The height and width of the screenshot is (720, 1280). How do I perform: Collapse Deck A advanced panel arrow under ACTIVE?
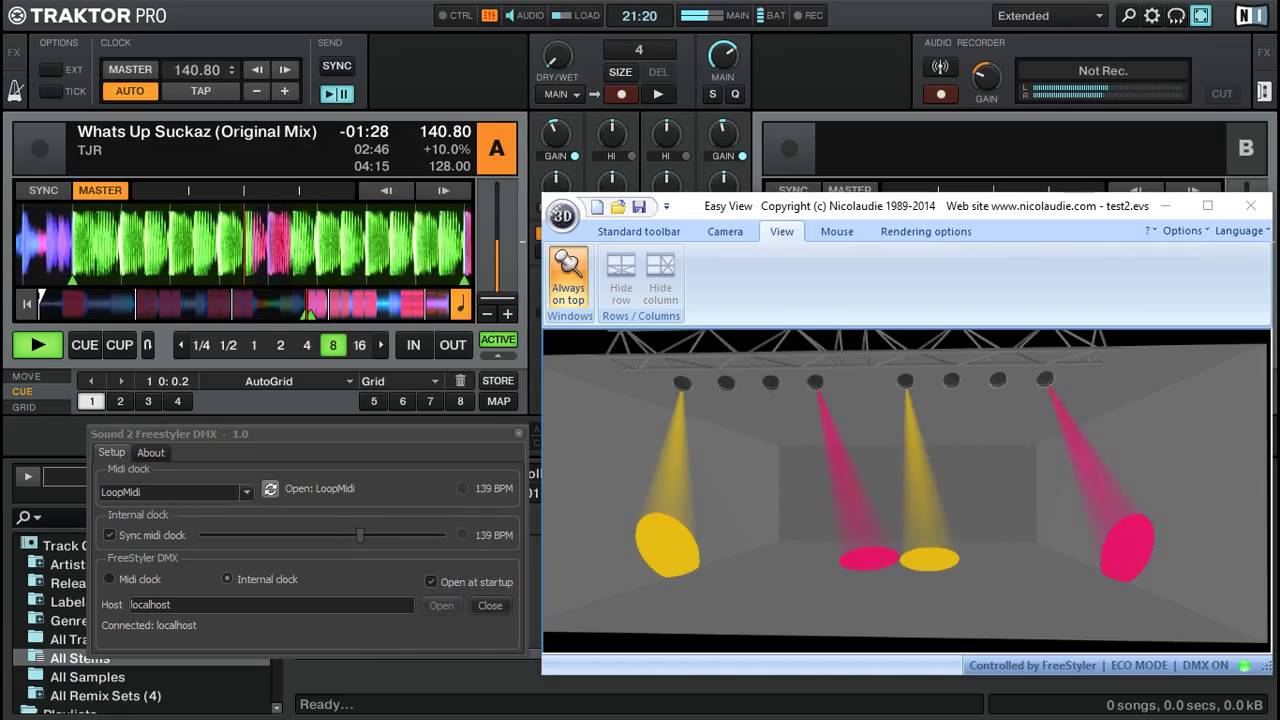[498, 355]
